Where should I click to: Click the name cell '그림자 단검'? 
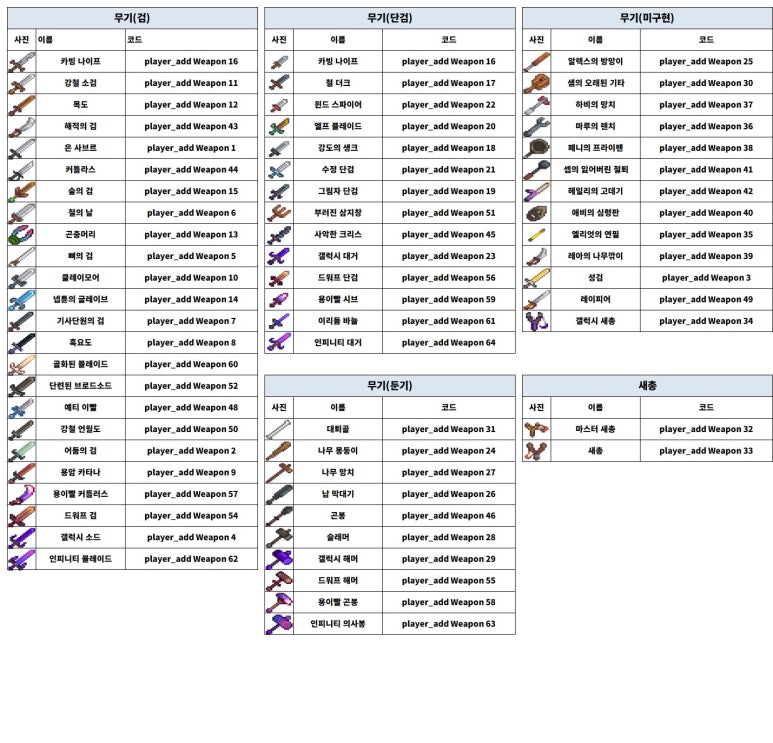click(x=338, y=192)
